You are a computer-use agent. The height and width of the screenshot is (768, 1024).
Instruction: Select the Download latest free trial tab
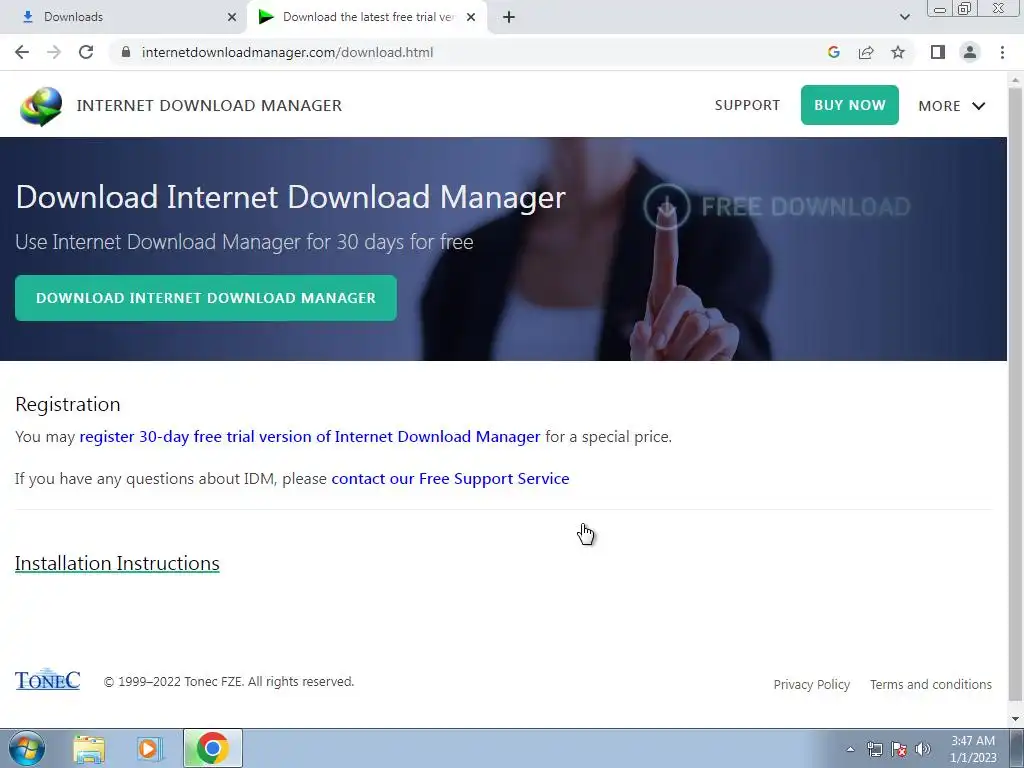[x=367, y=17]
